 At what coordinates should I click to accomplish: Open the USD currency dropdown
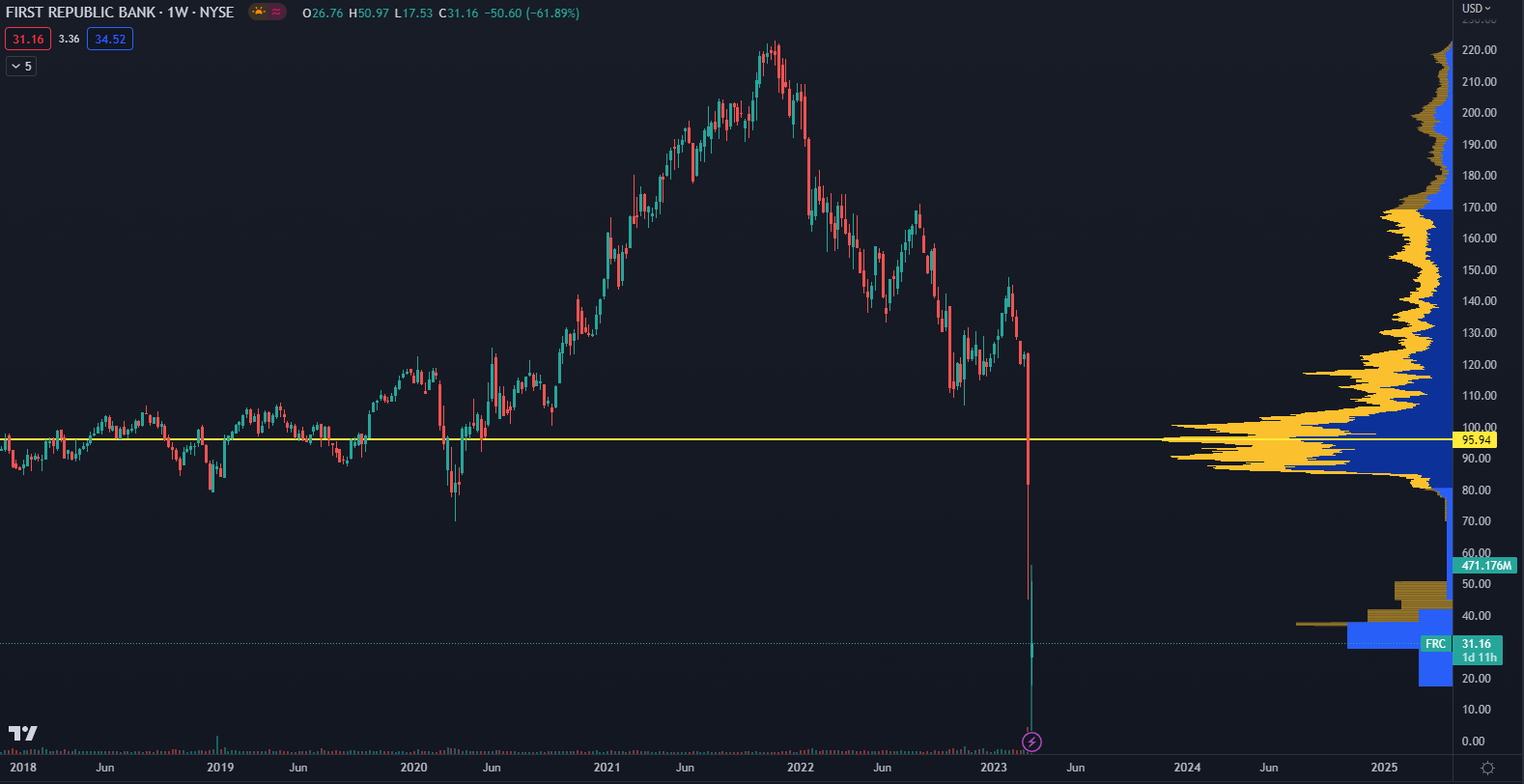[1476, 8]
